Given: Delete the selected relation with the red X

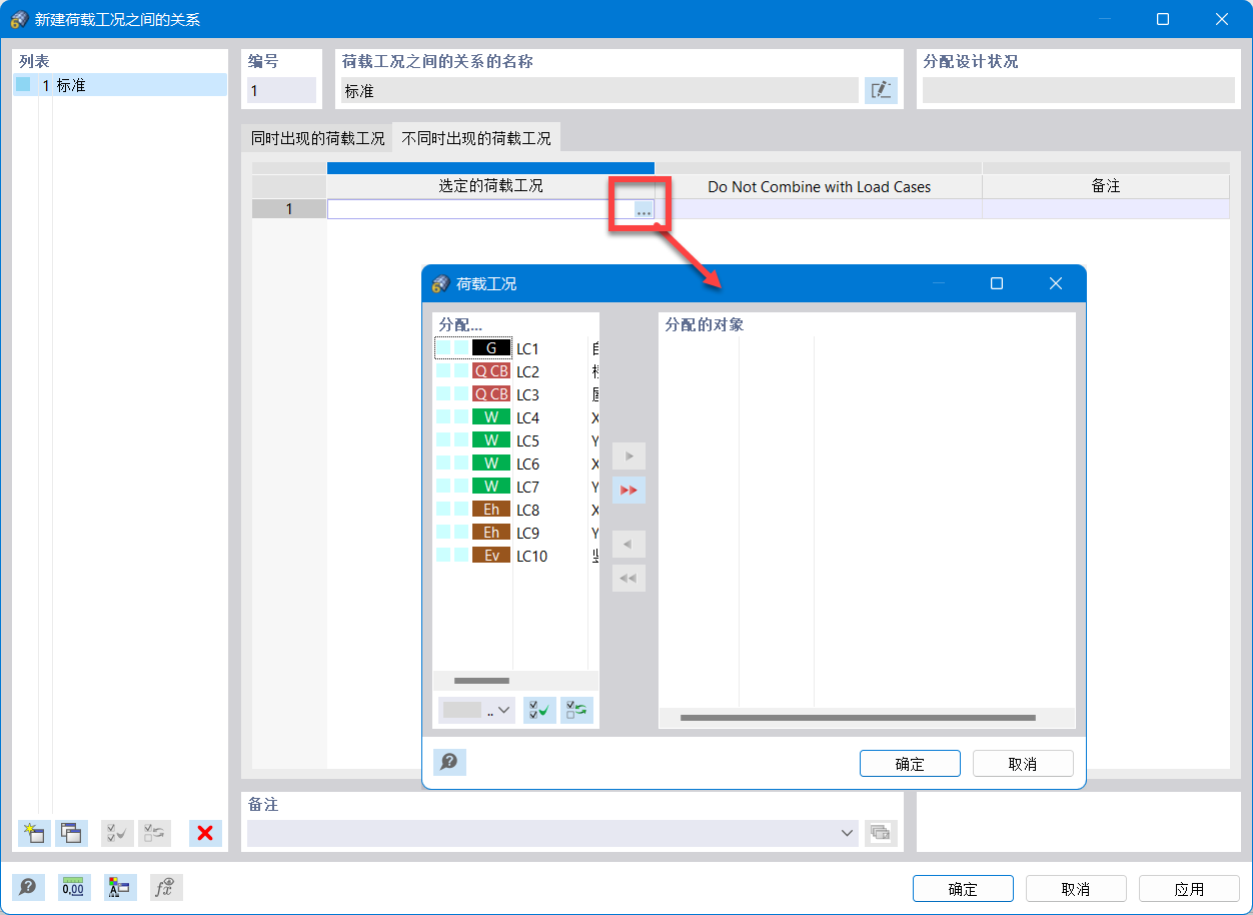Looking at the screenshot, I should tap(205, 832).
